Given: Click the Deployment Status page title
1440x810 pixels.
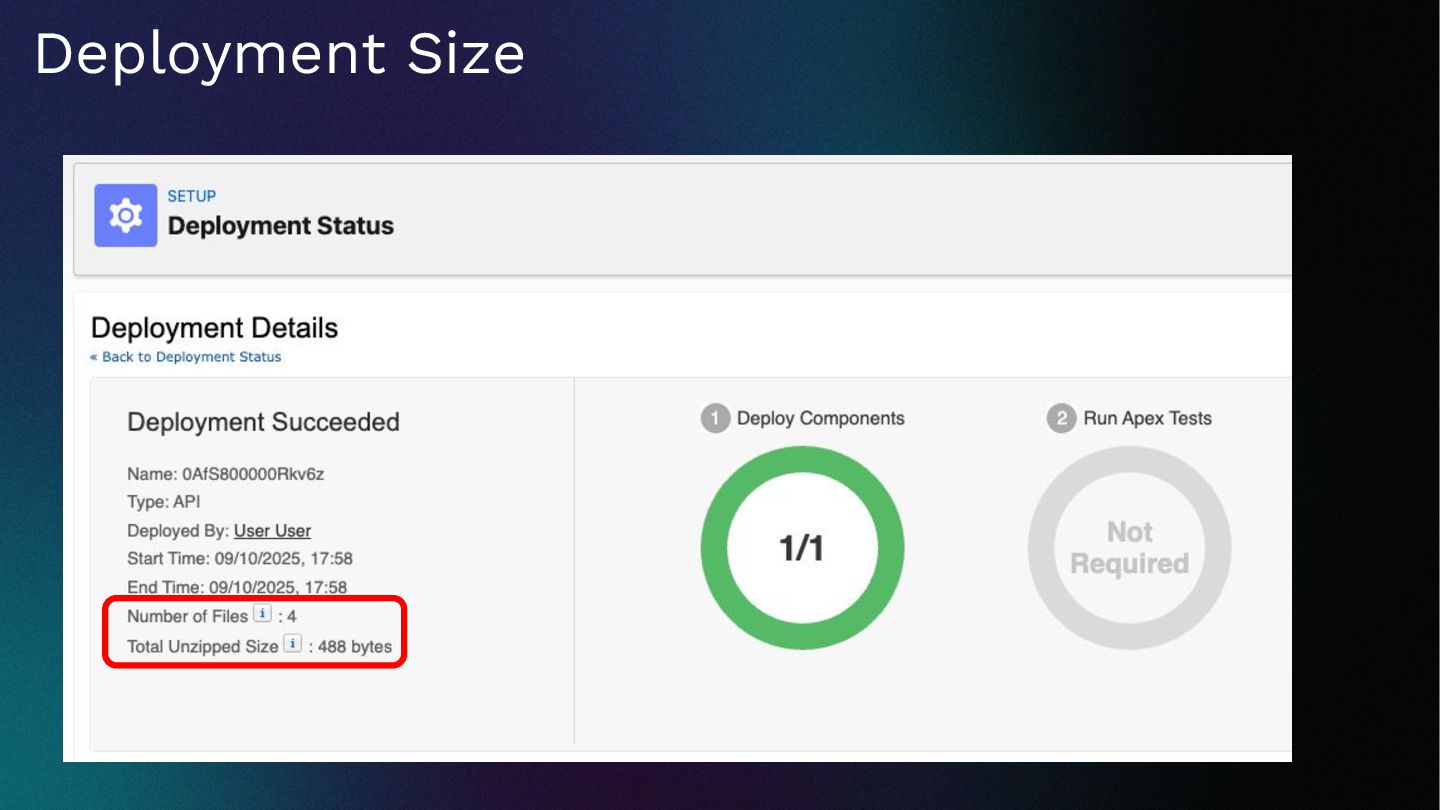Looking at the screenshot, I should point(280,226).
